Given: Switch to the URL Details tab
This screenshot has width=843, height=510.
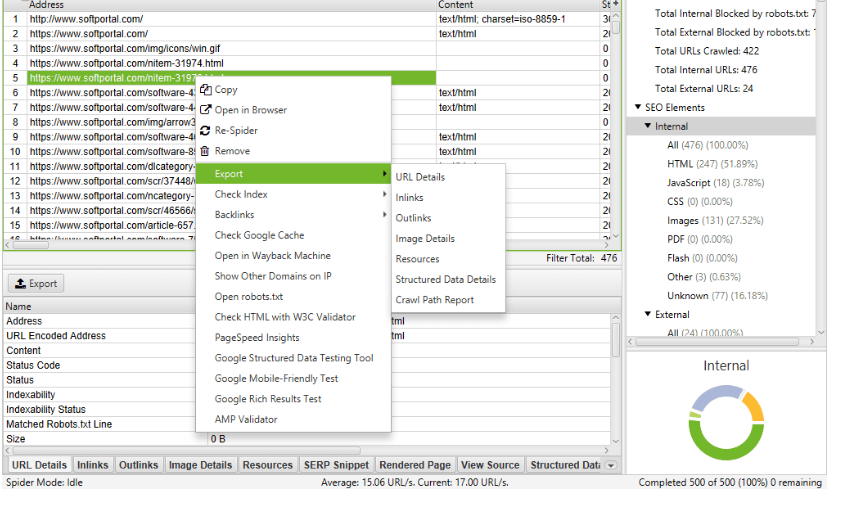Looking at the screenshot, I should [x=39, y=465].
